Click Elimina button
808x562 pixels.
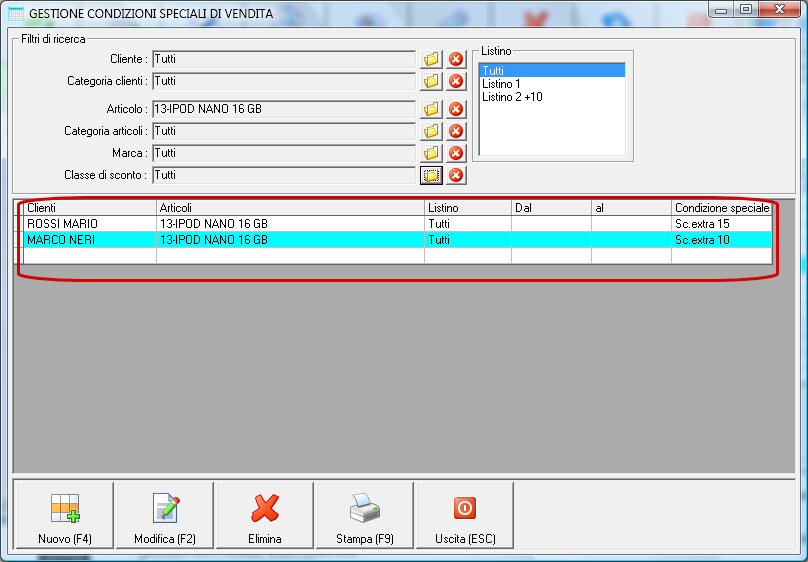265,515
